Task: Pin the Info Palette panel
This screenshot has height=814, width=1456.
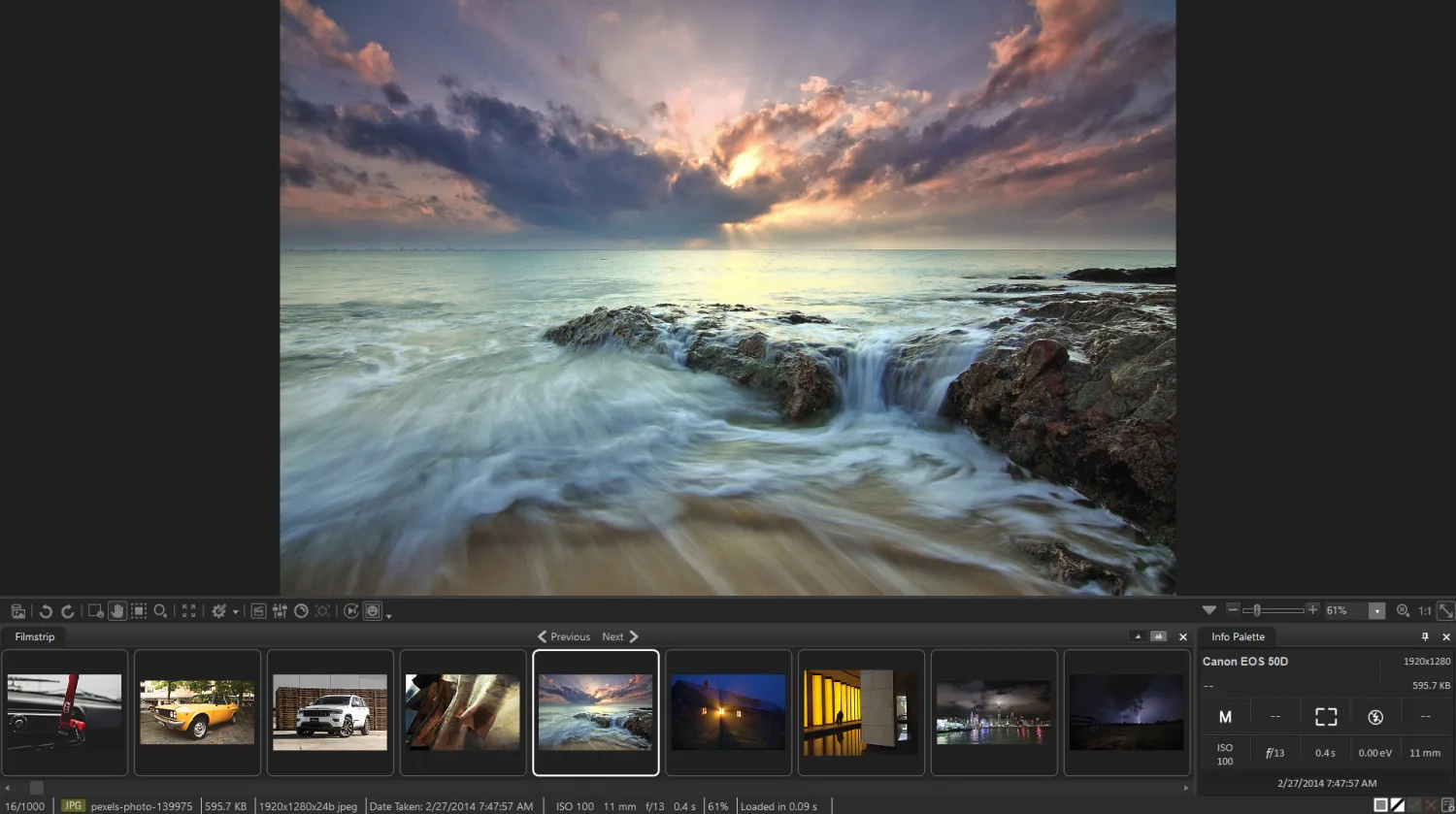Action: tap(1425, 637)
